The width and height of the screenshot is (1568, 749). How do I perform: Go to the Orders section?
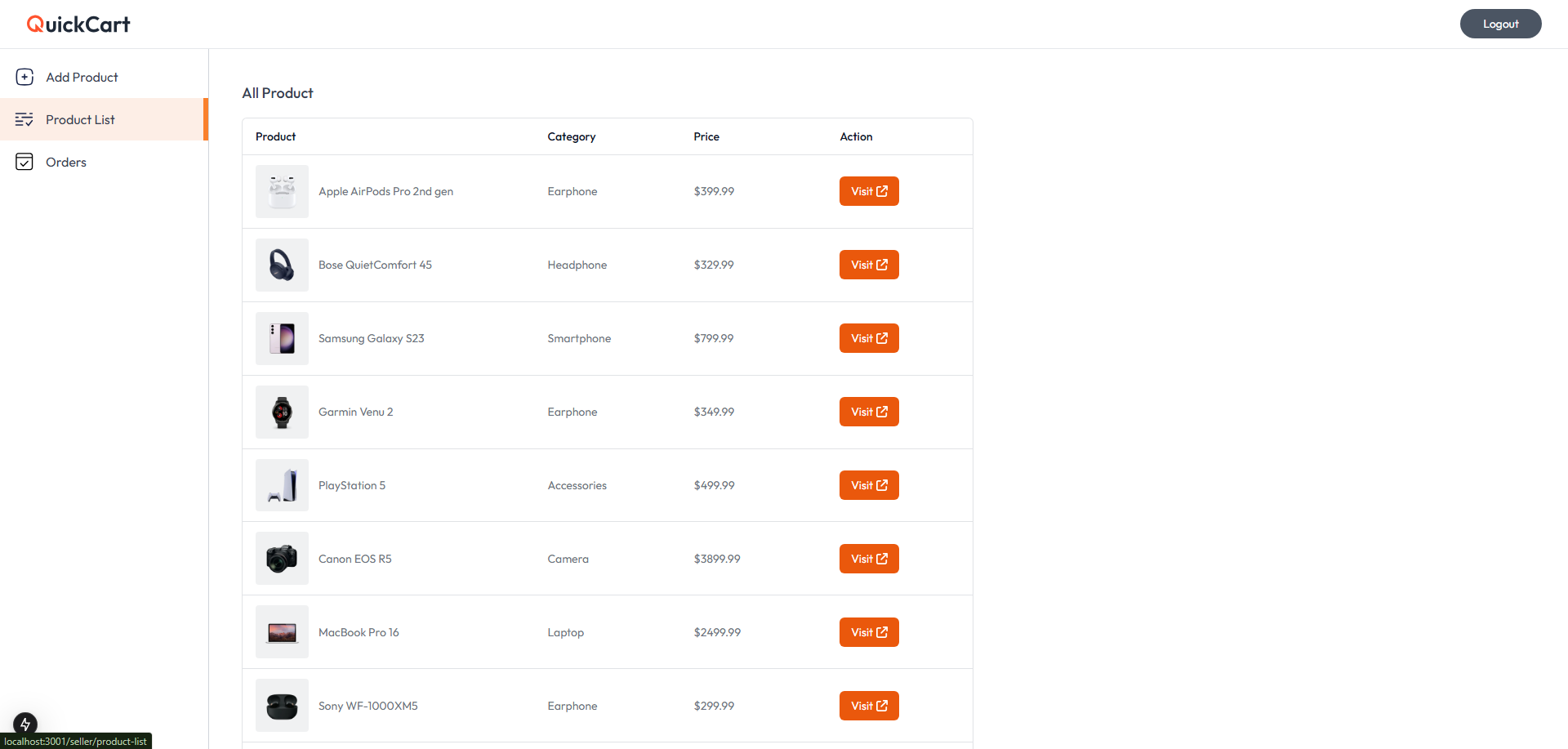click(x=66, y=162)
